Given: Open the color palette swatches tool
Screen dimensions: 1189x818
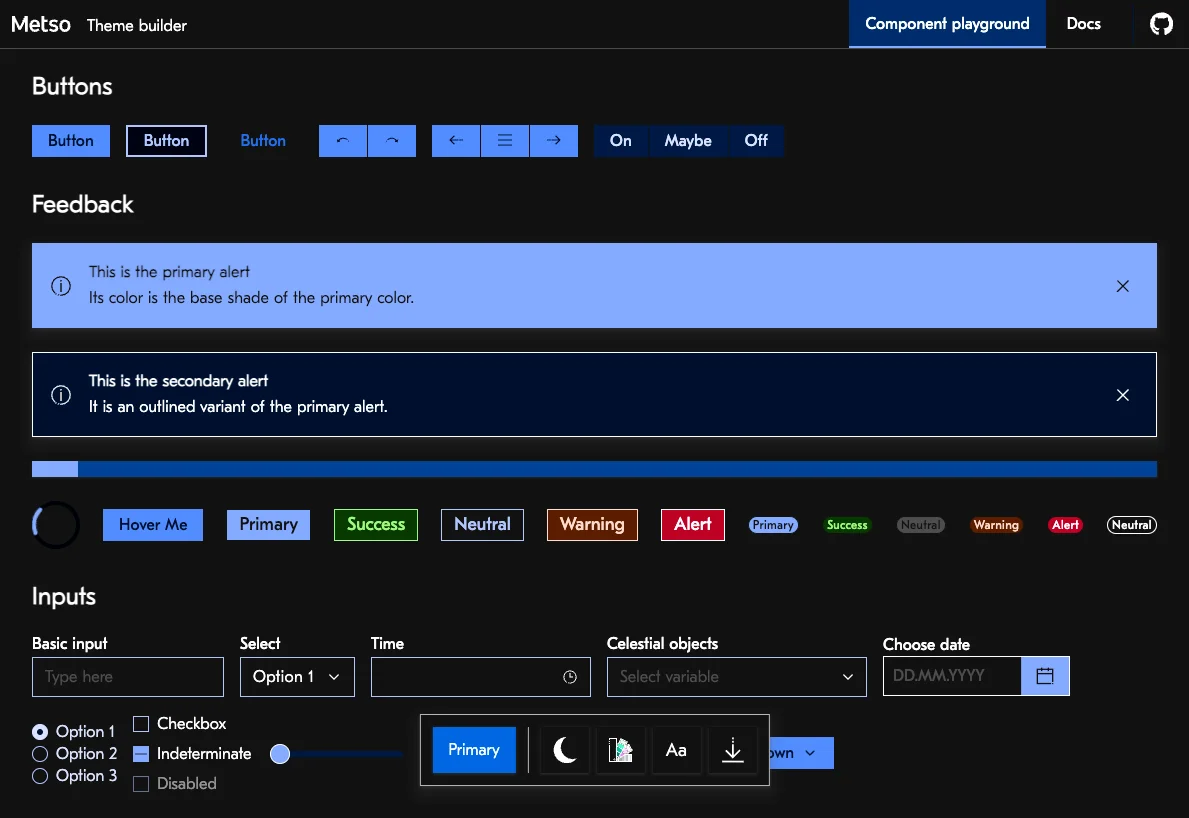Looking at the screenshot, I should pos(620,750).
